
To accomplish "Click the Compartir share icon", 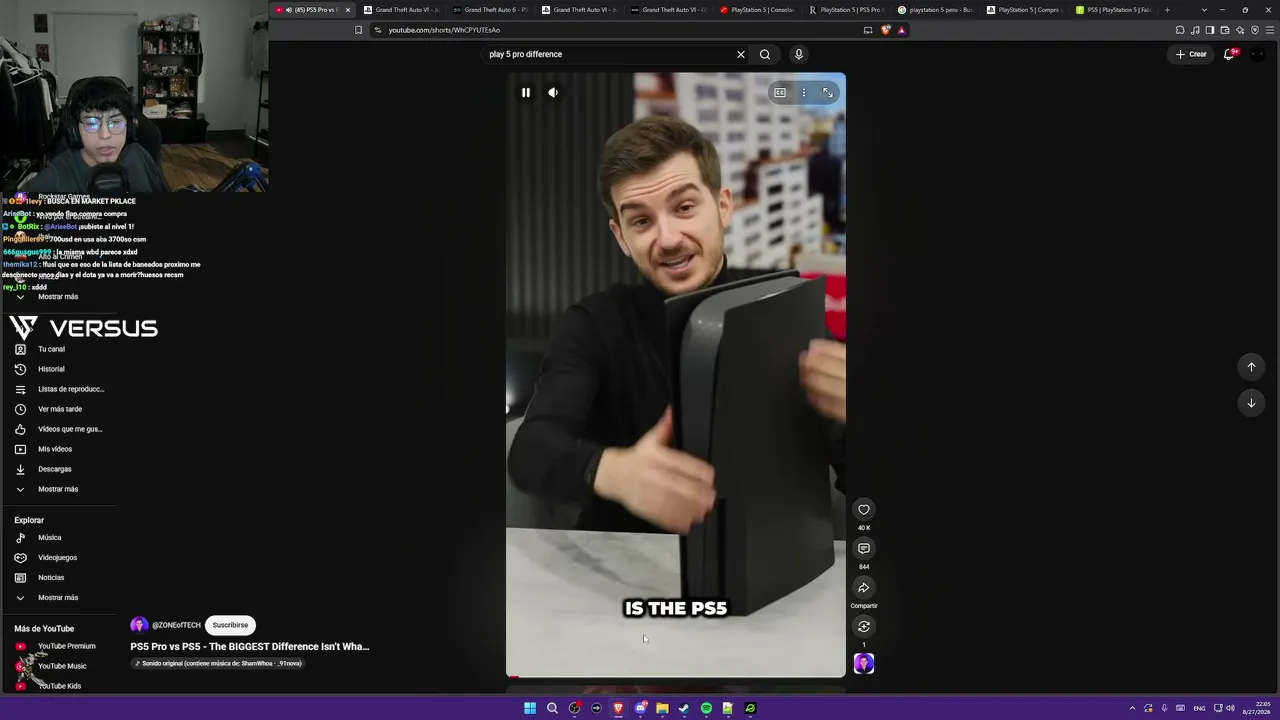I will pyautogui.click(x=864, y=588).
